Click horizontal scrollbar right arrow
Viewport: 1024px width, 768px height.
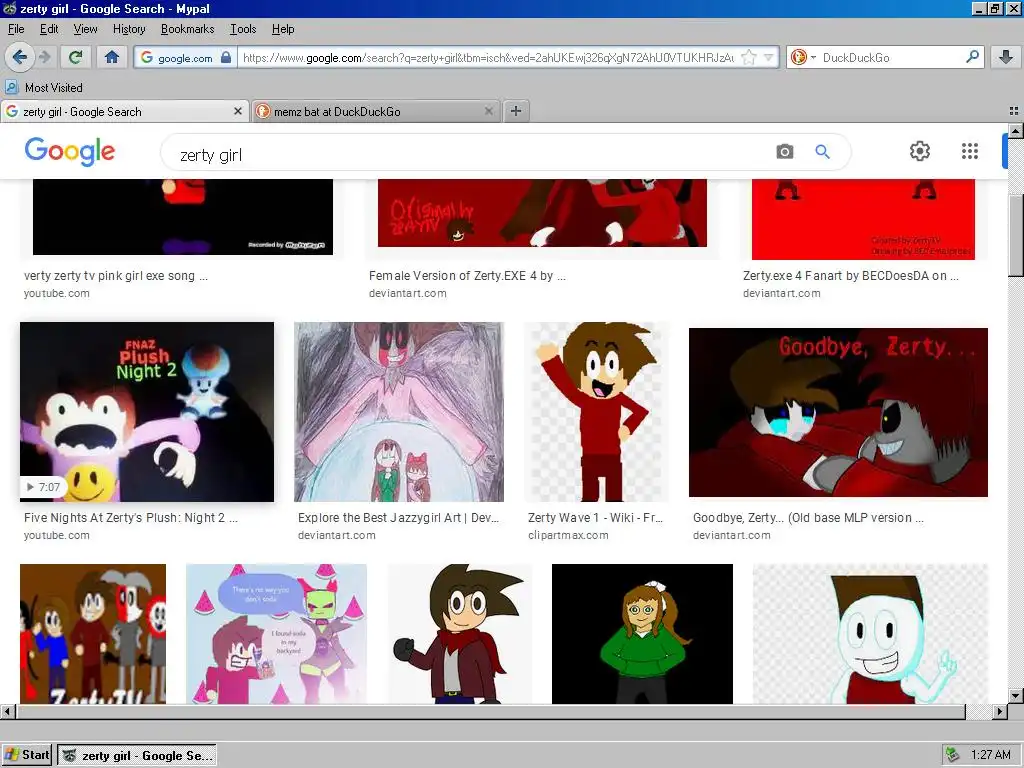point(1000,711)
